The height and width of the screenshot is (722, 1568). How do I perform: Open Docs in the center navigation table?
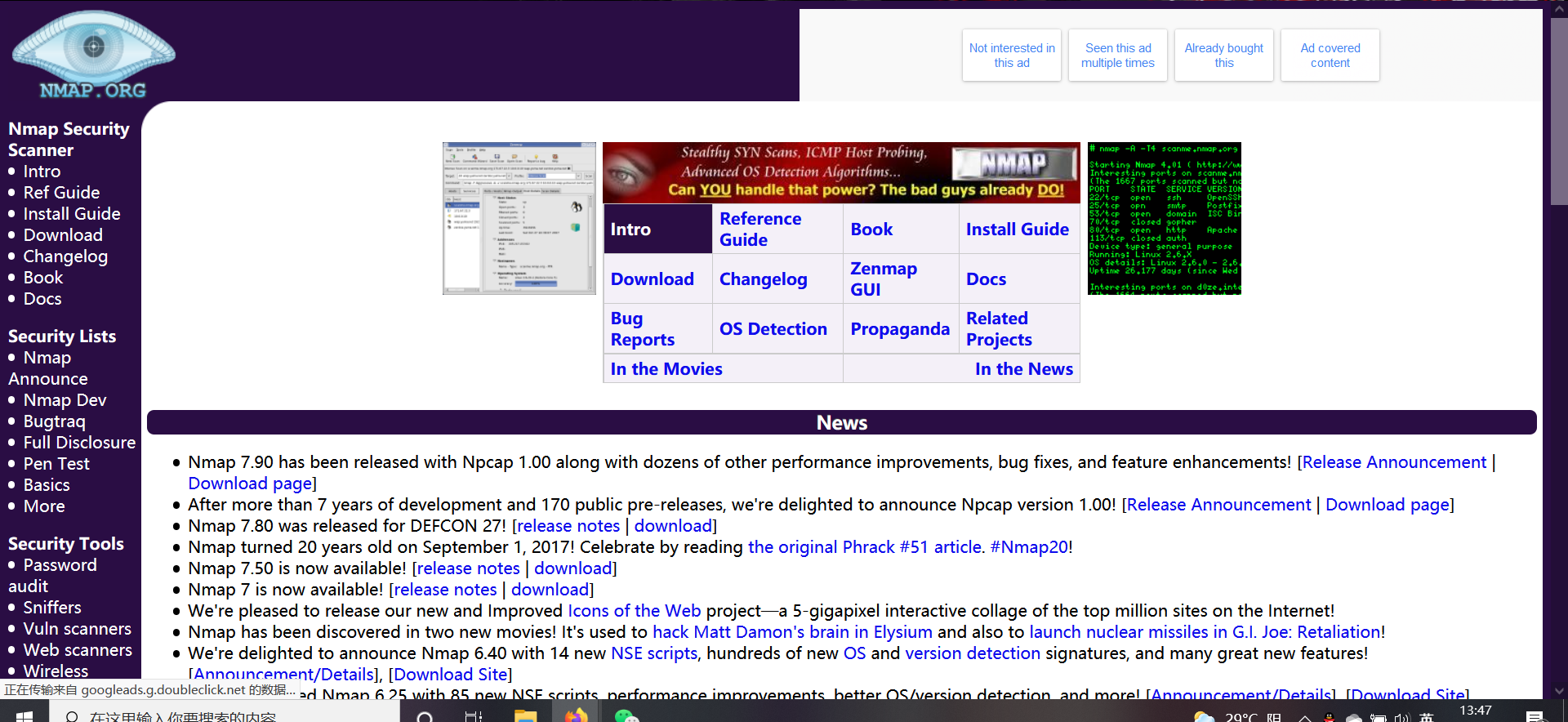click(986, 279)
